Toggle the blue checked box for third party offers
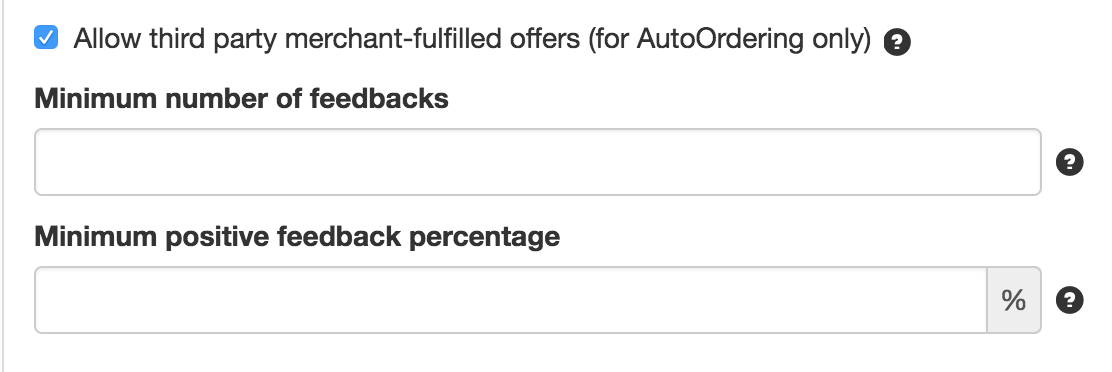This screenshot has width=1112, height=372. [46, 37]
